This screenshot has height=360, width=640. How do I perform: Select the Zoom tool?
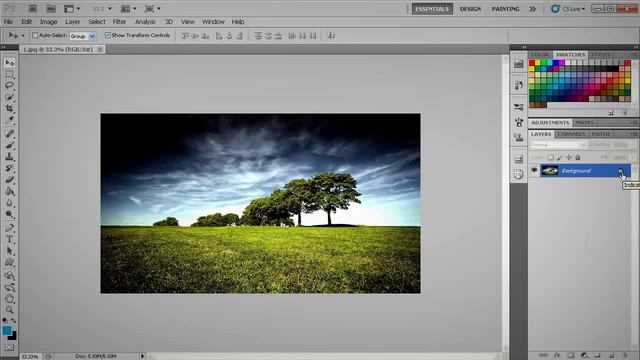click(x=9, y=310)
